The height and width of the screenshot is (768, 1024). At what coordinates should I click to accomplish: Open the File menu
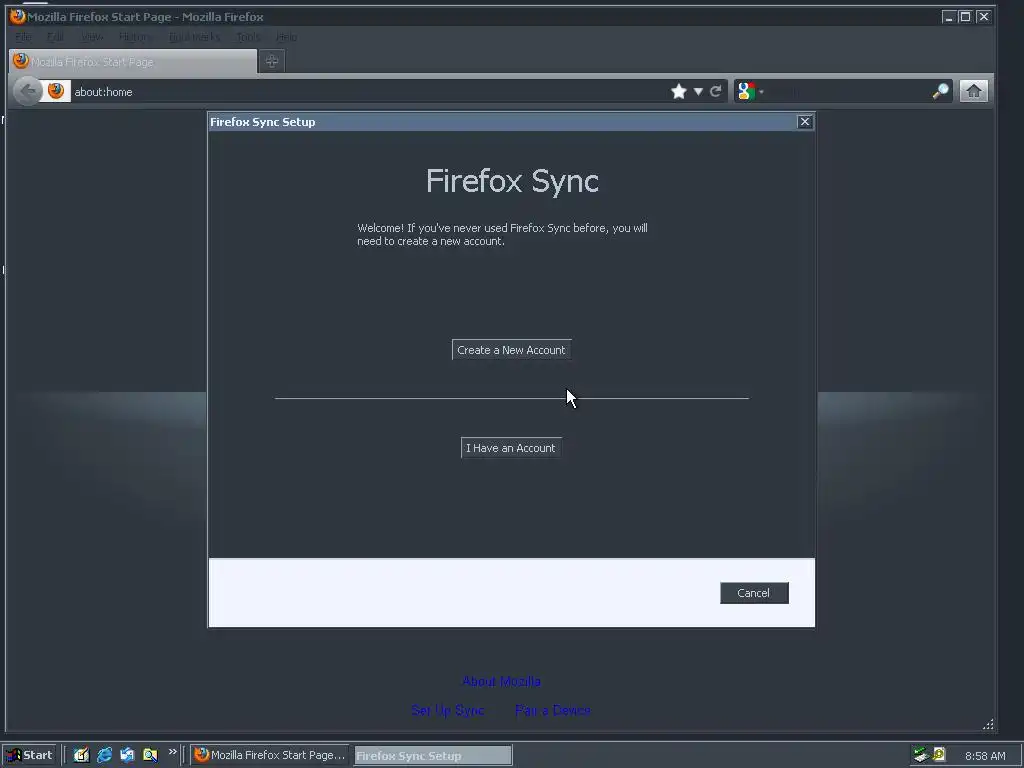[x=23, y=37]
